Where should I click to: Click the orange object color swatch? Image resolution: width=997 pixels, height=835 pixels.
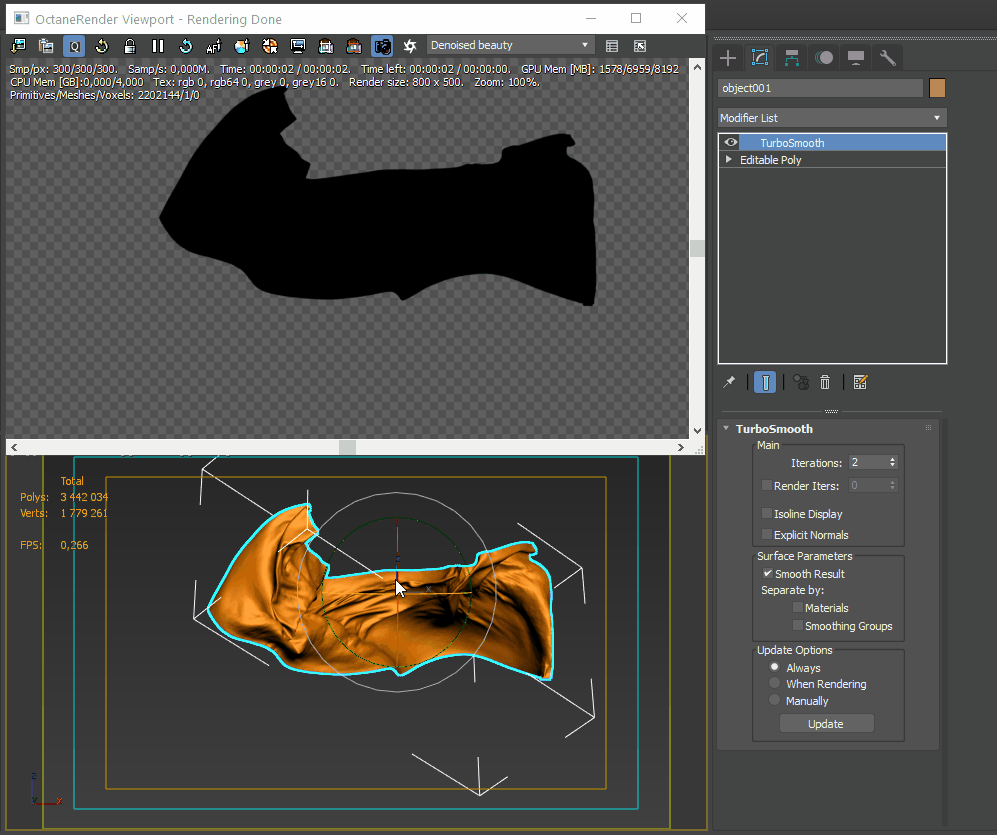pos(937,88)
